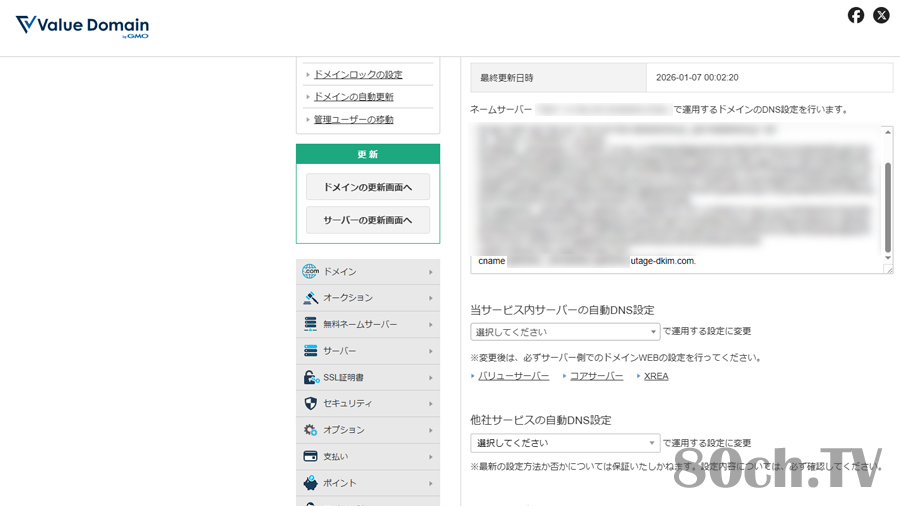Follow the バリューサーバー link
The width and height of the screenshot is (900, 506).
pos(514,376)
